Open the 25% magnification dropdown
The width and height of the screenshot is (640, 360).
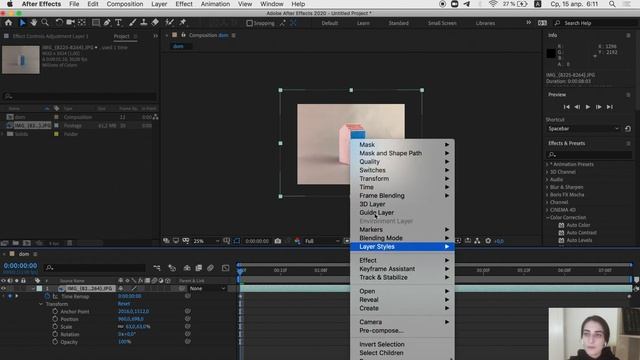(x=206, y=241)
